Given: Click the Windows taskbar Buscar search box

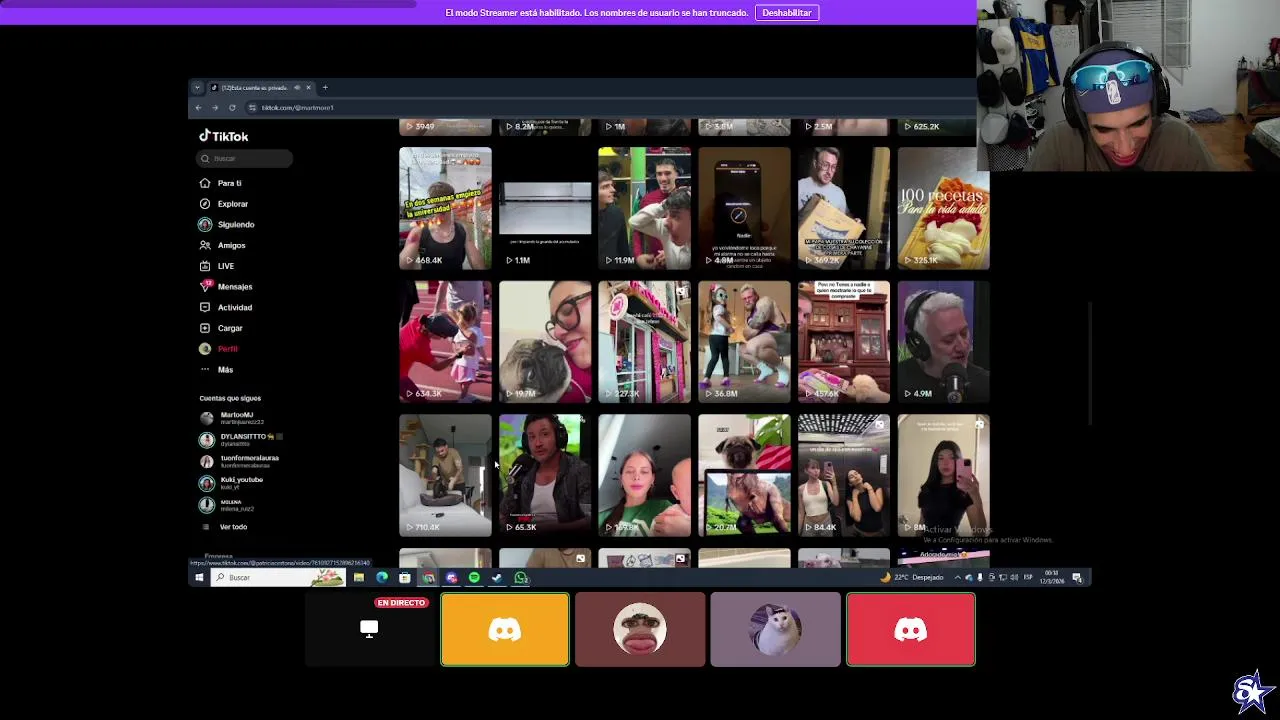Looking at the screenshot, I should tap(278, 577).
